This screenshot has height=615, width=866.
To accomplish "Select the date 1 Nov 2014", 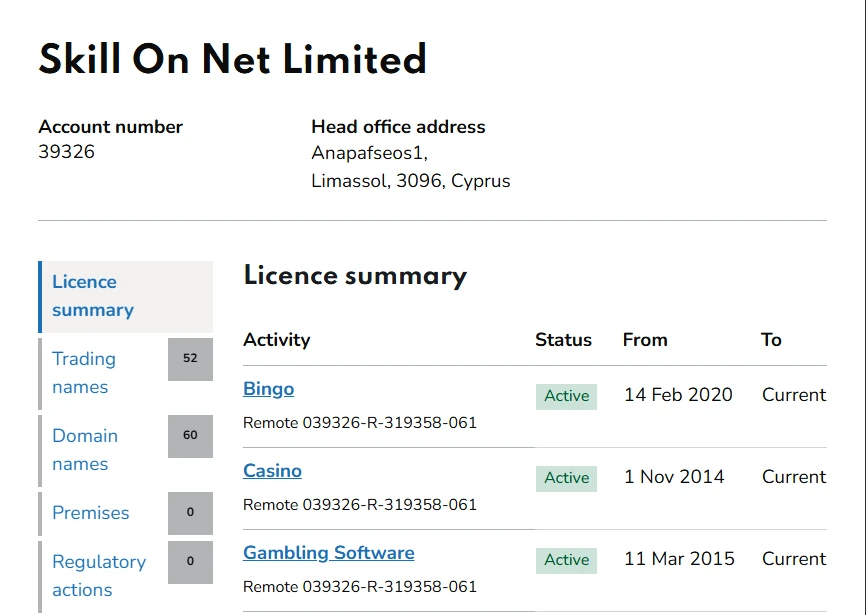I will [674, 477].
